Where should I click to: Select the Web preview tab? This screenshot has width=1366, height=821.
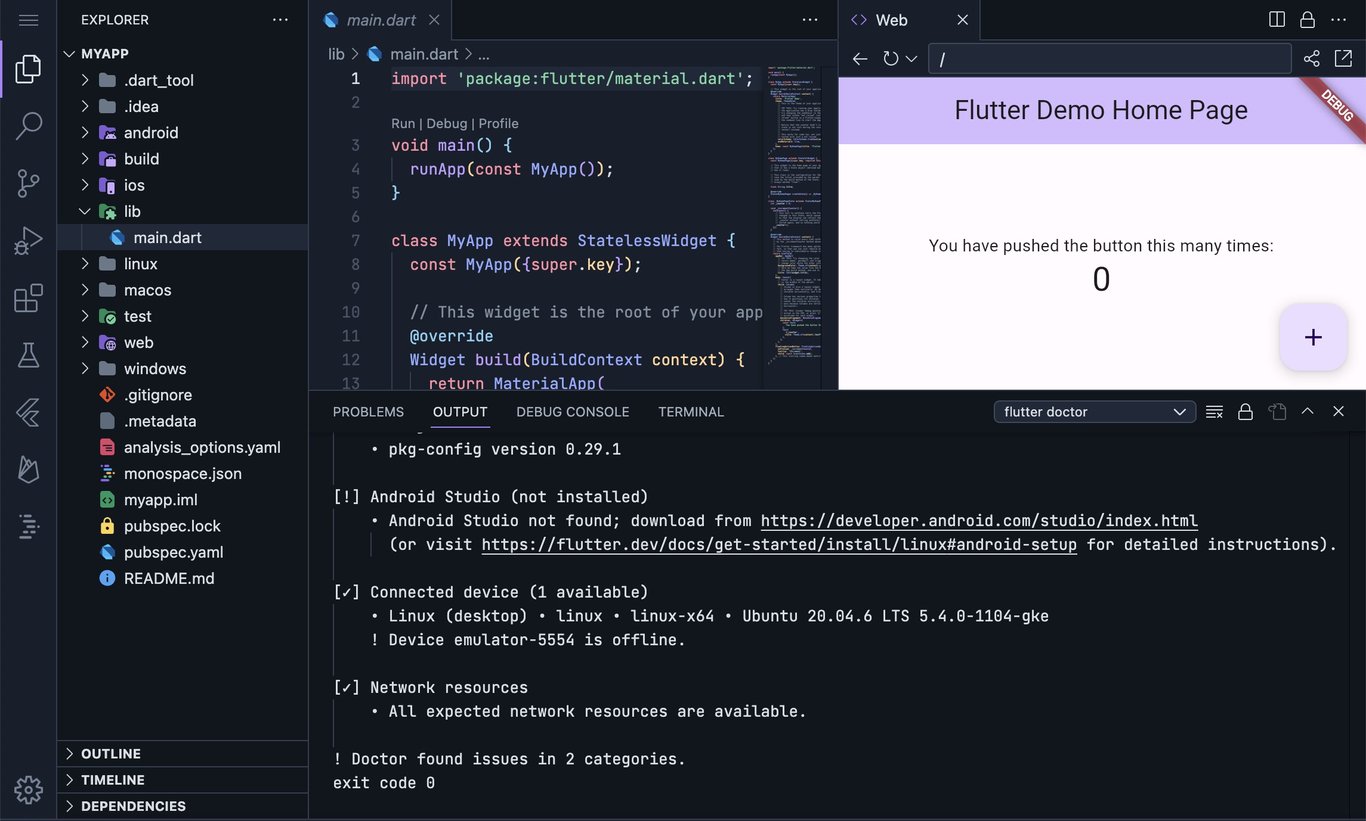coord(909,20)
